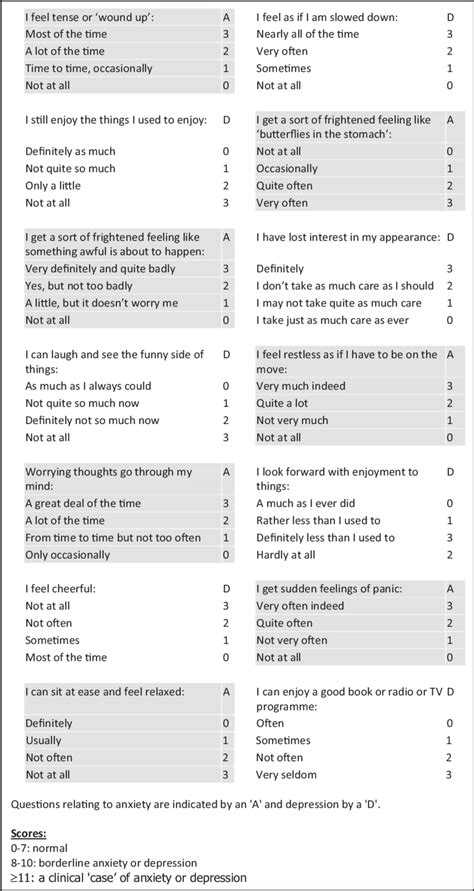Screen dimensions: 474x891
Task: Click the underlined 'Scores:' heading
Action: click(x=28, y=834)
